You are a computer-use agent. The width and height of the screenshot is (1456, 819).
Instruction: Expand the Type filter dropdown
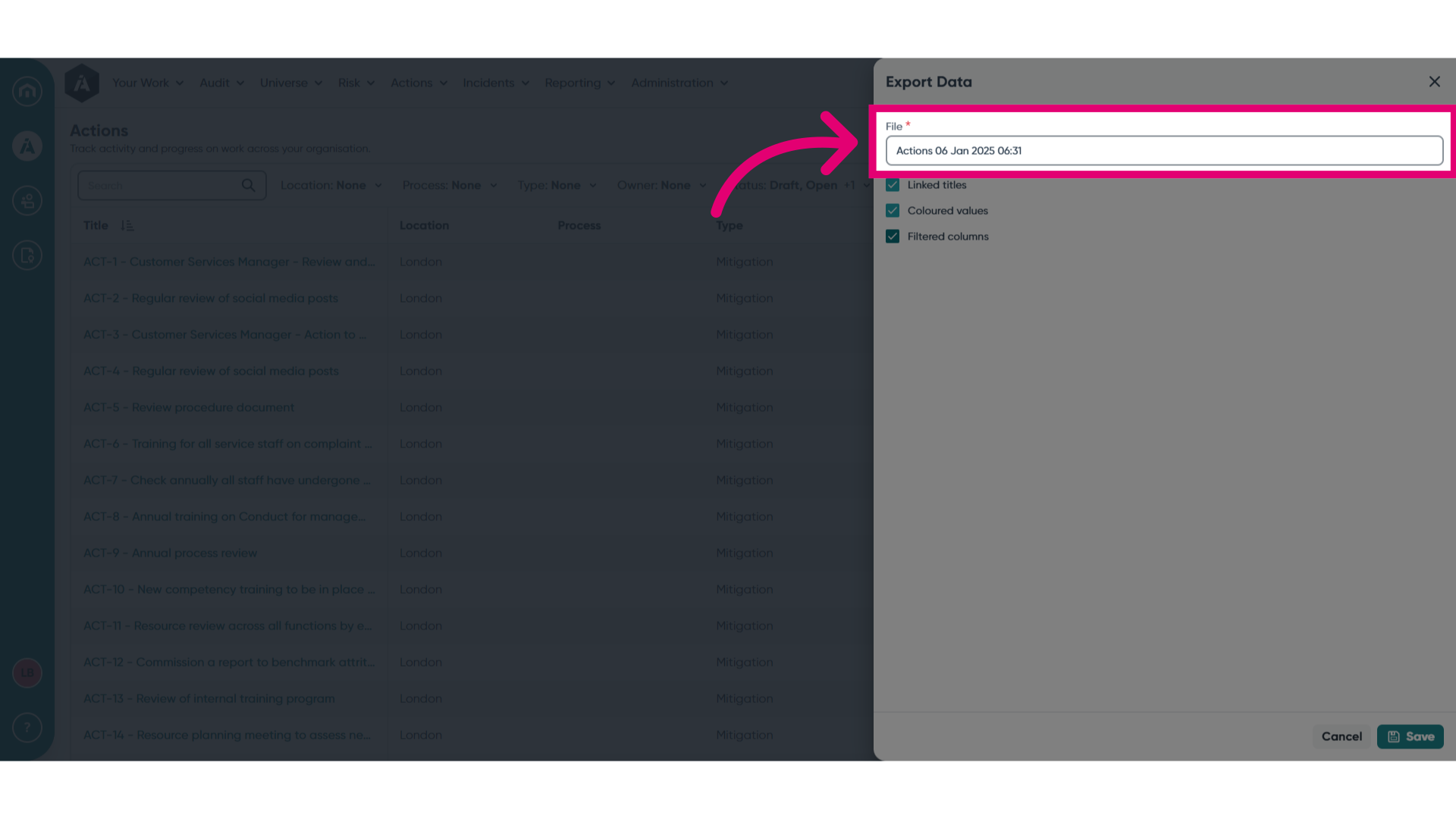(x=557, y=185)
